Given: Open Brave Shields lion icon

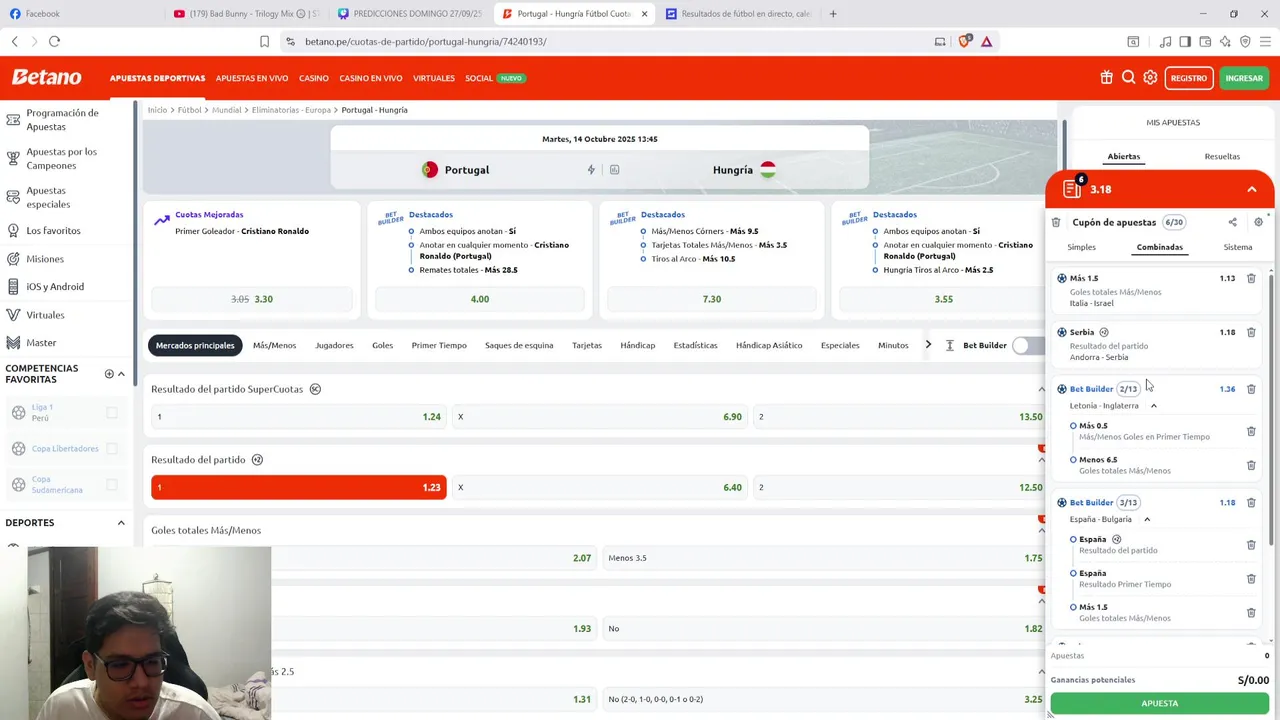Looking at the screenshot, I should 964,41.
